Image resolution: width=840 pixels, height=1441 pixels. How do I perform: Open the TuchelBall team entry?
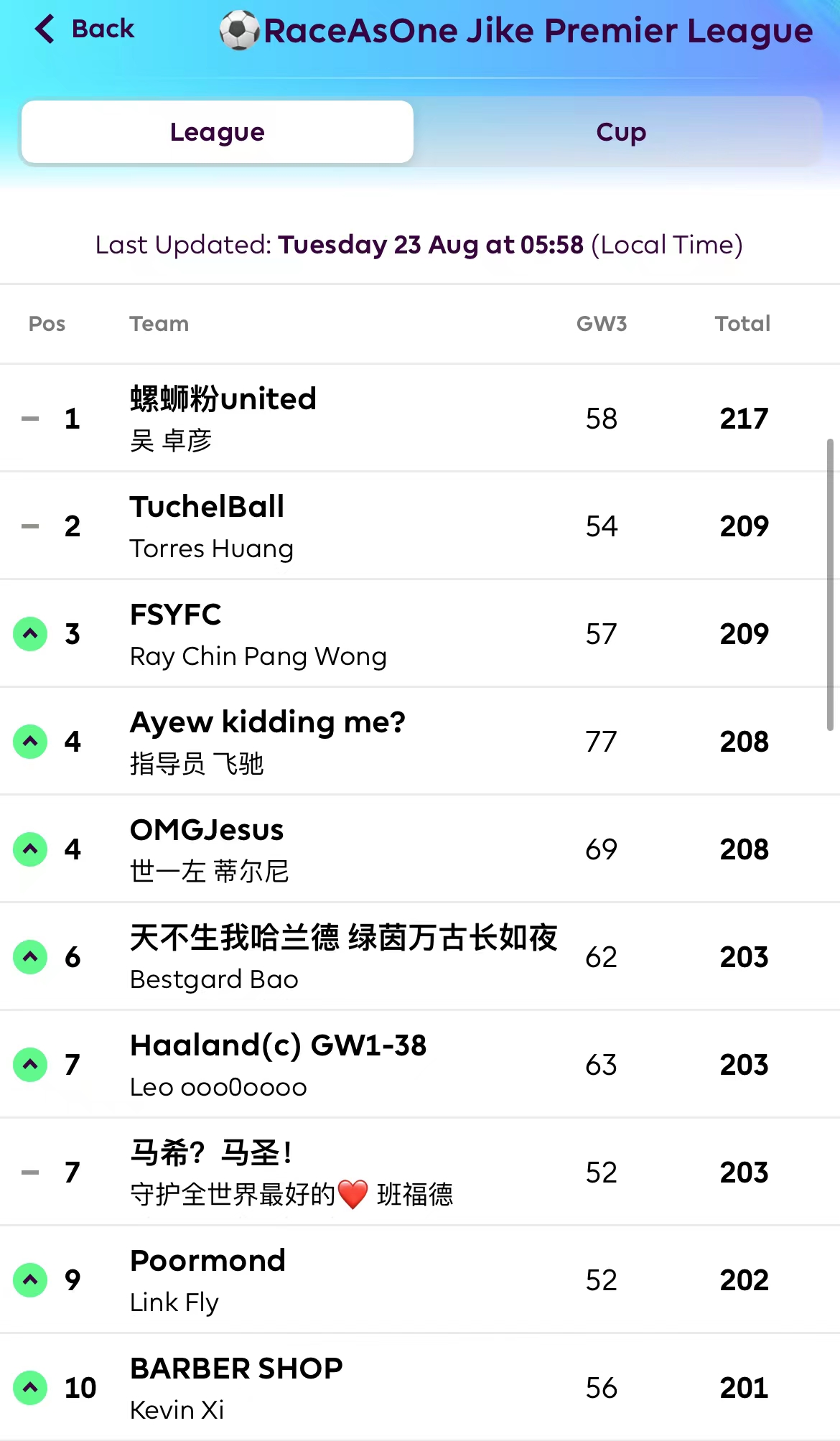[x=207, y=507]
